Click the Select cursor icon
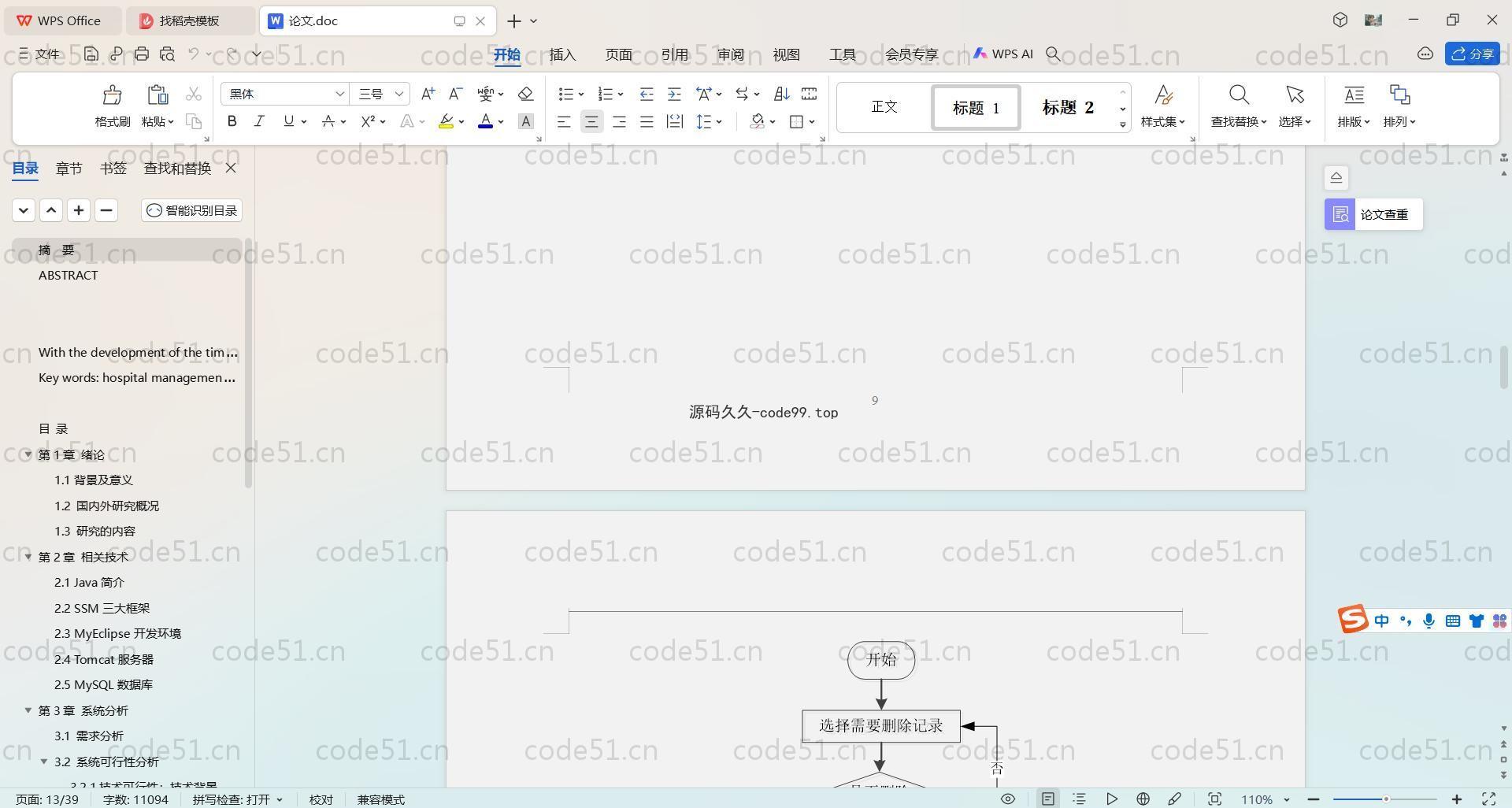Viewport: 1512px width, 808px height. tap(1295, 95)
